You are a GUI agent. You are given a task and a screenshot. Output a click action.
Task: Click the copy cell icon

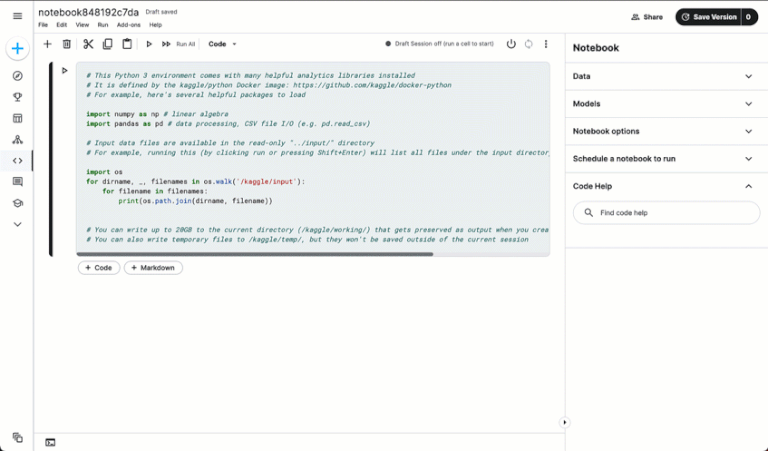(107, 44)
